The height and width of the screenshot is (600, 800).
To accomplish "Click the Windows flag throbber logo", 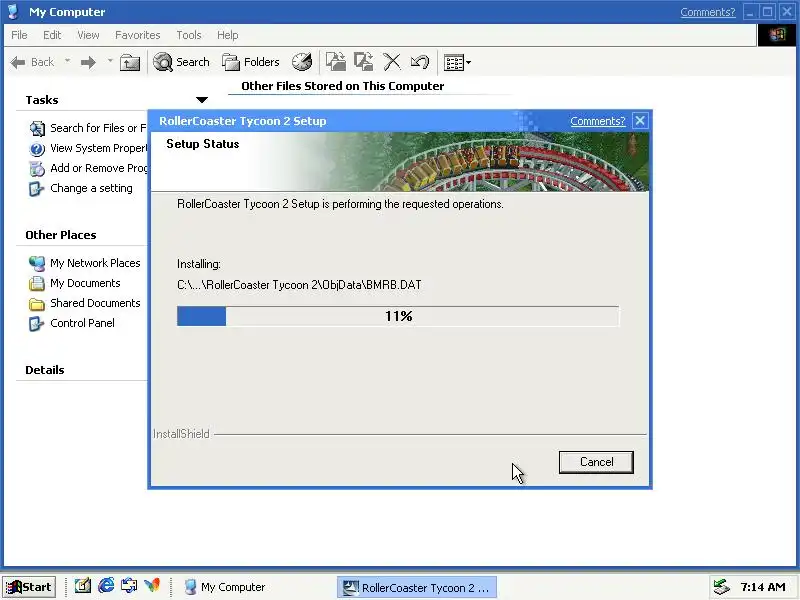I will (777, 35).
